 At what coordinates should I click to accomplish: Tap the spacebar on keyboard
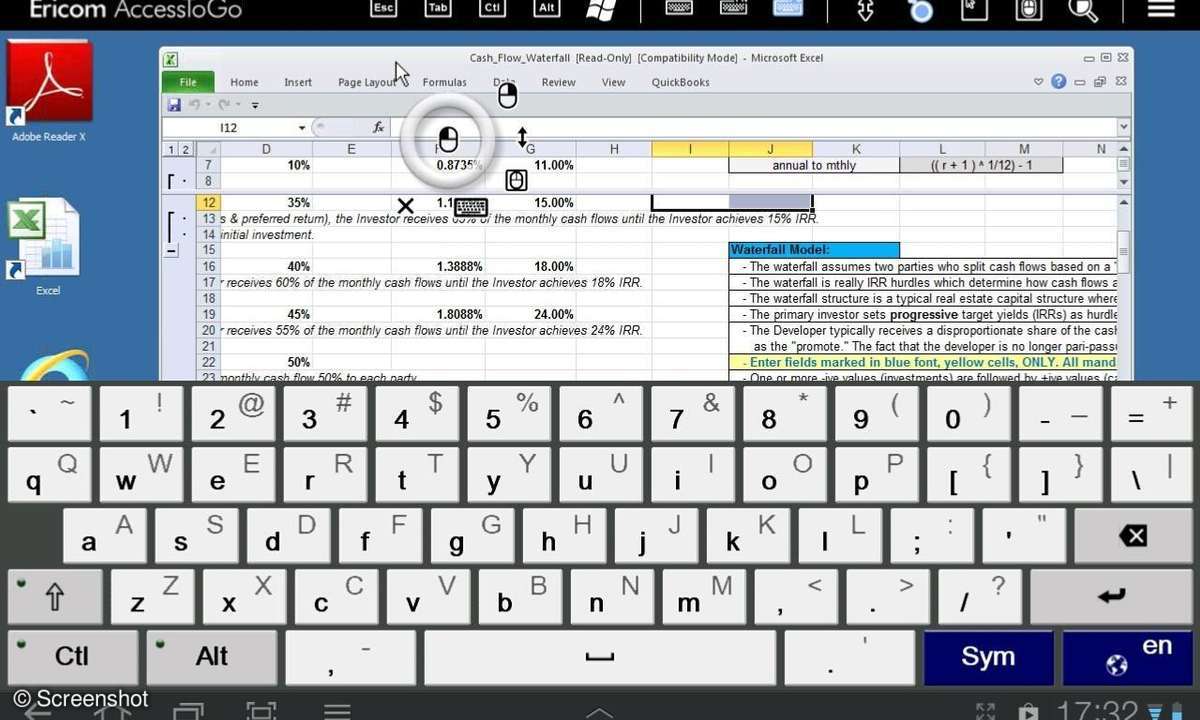click(x=599, y=657)
